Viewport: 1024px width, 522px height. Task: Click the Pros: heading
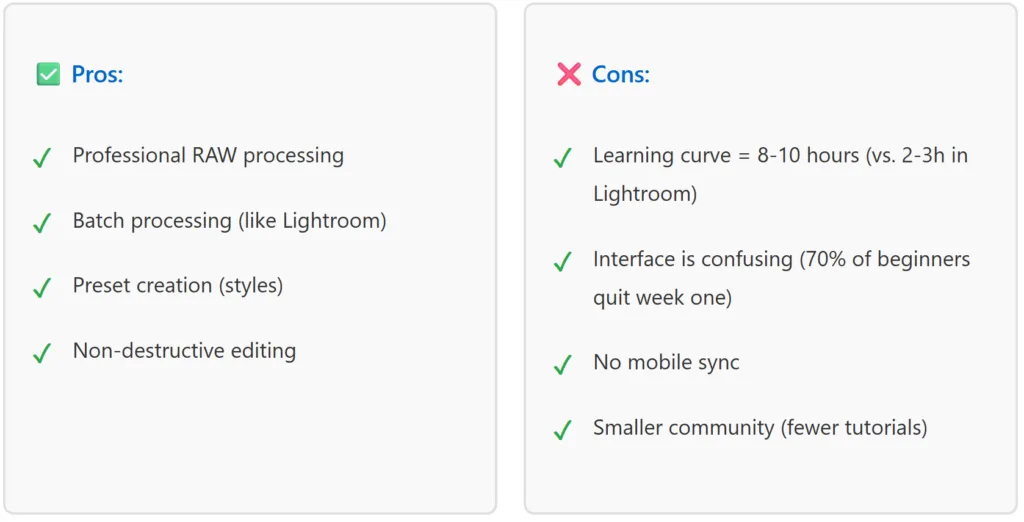97,74
